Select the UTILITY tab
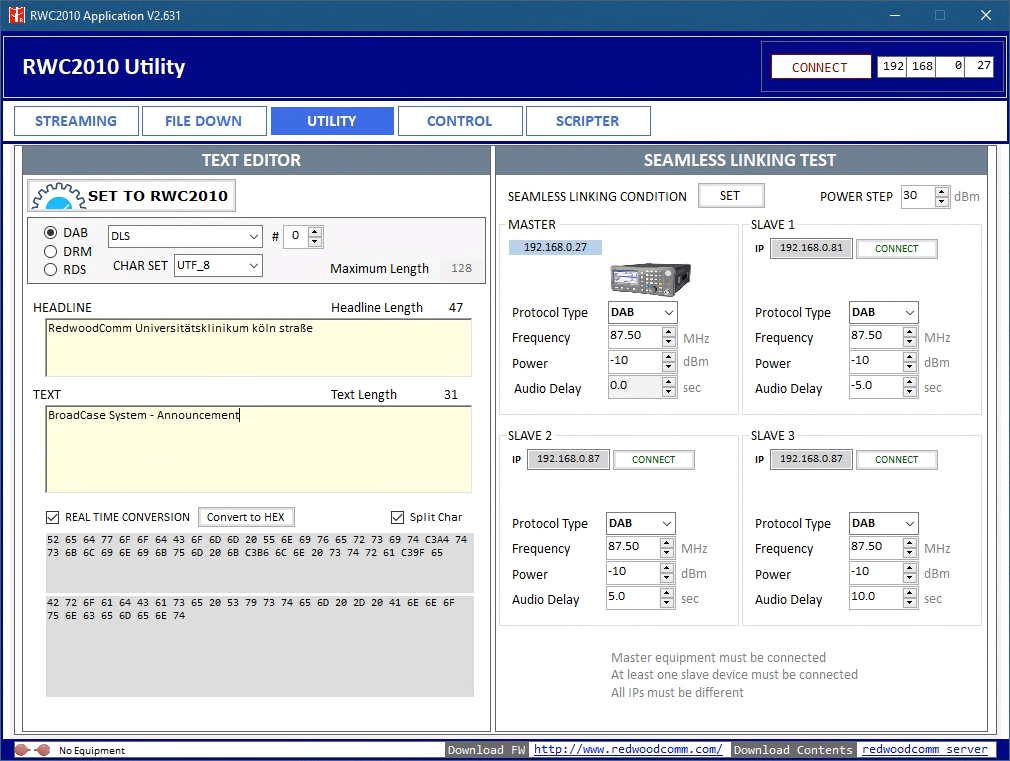This screenshot has width=1010, height=761. (x=332, y=121)
